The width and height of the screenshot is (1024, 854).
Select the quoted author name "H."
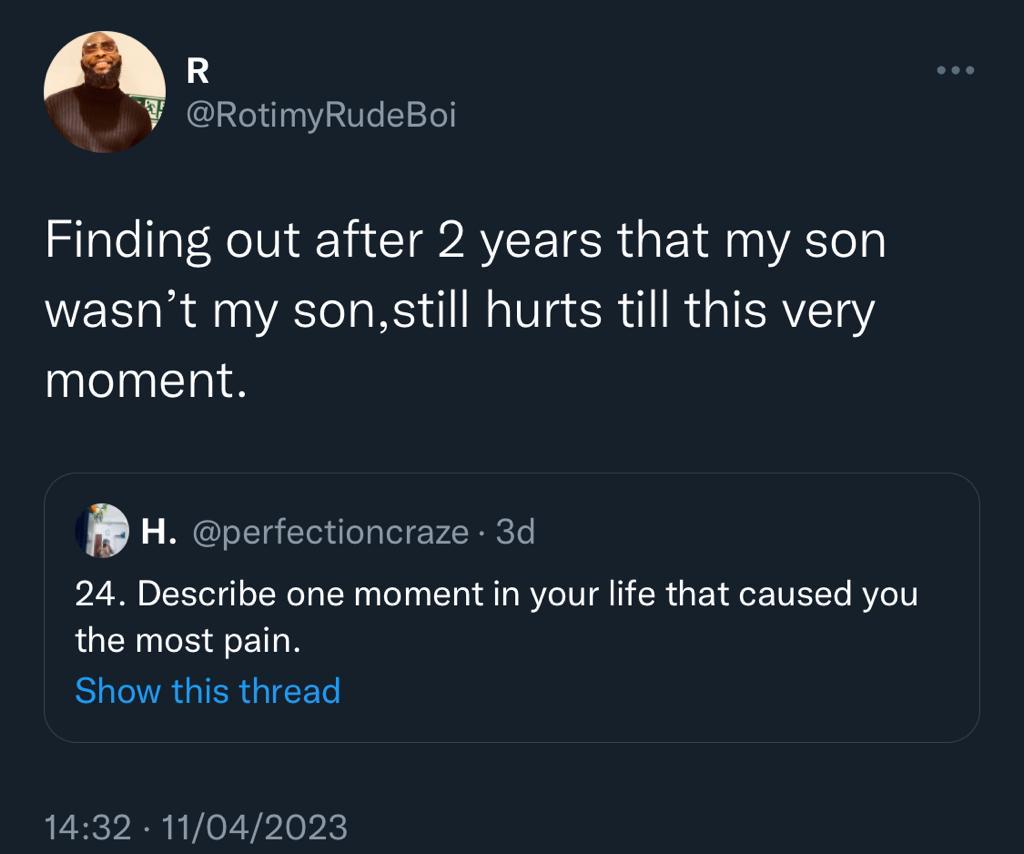(159, 532)
